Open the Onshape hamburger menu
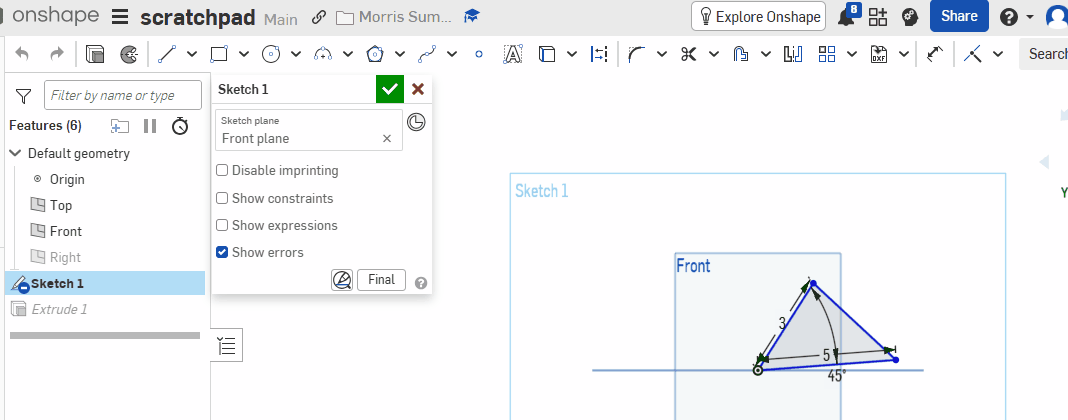 (120, 17)
